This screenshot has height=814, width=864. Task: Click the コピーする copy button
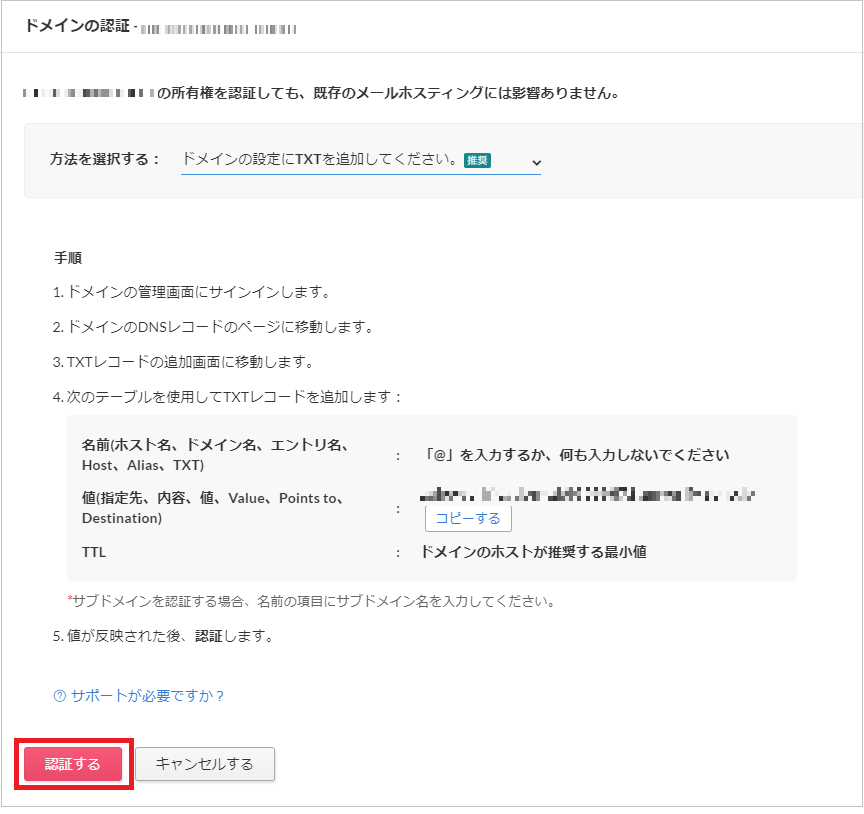[x=468, y=518]
